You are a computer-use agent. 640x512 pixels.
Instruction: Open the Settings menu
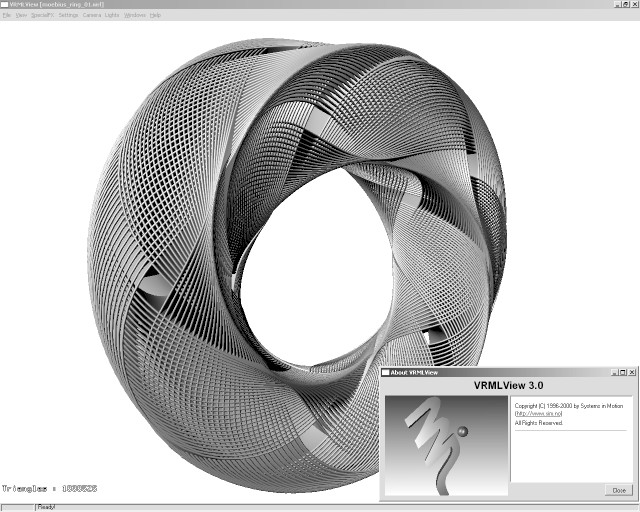68,15
